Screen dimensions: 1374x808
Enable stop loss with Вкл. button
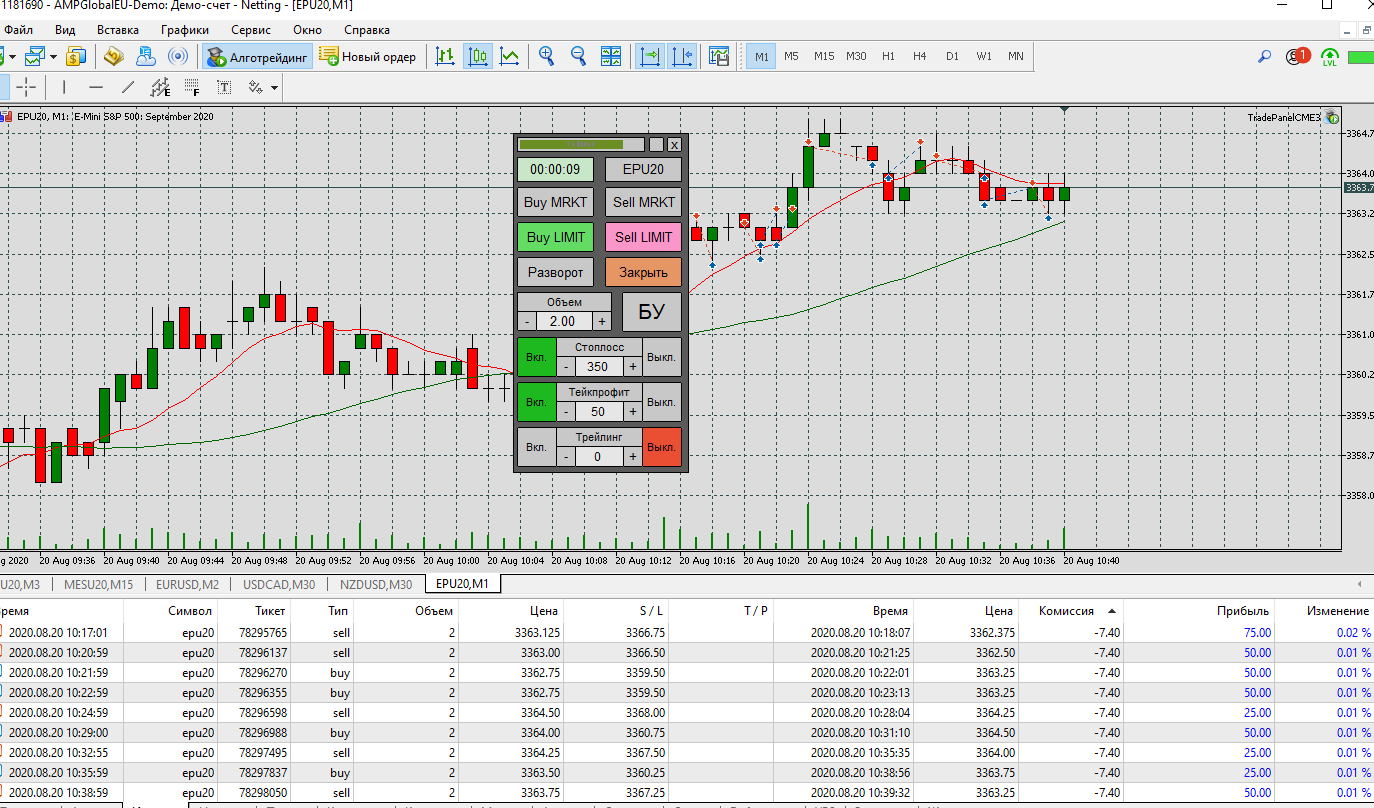tap(536, 357)
